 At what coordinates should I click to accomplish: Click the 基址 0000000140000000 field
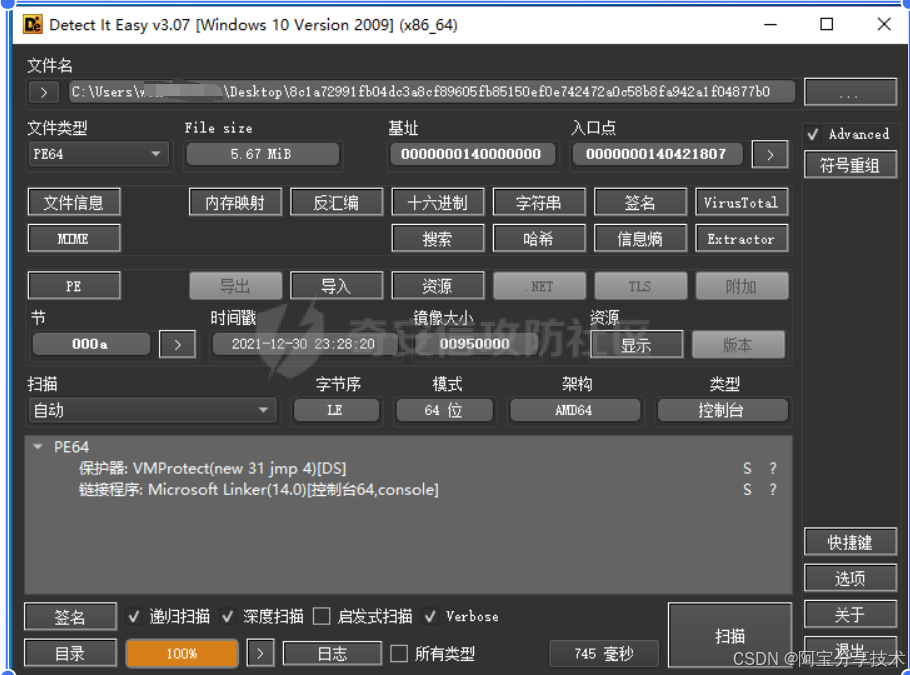coord(471,154)
